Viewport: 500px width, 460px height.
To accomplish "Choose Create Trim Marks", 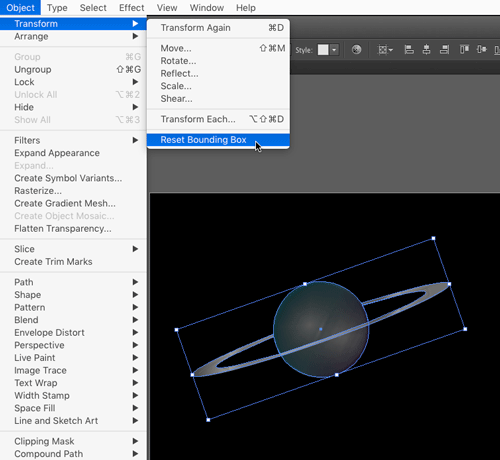I will click(x=73, y=262).
